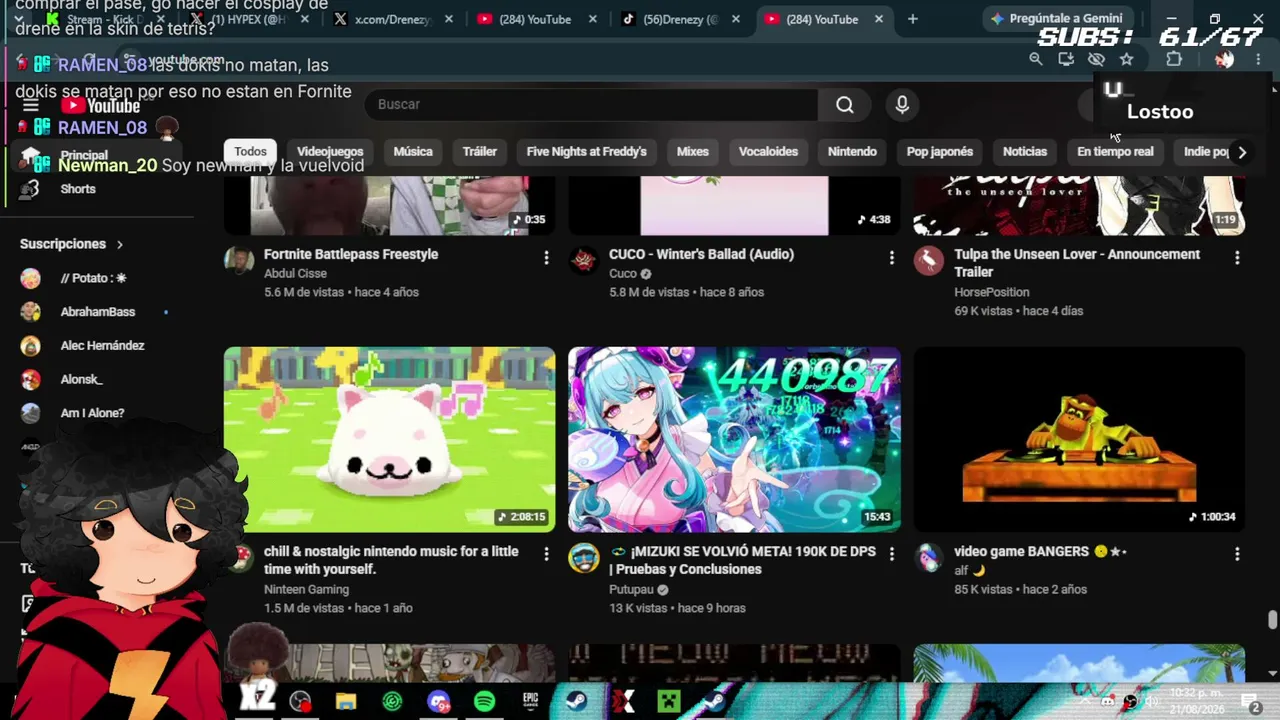
Task: Switch to the (56)Drenezy TikTok tab
Action: click(x=680, y=19)
